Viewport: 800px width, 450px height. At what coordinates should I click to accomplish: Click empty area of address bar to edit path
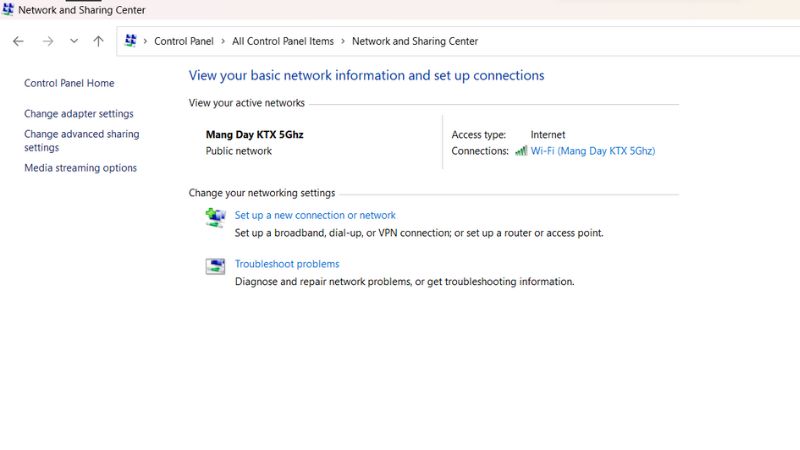pos(640,41)
